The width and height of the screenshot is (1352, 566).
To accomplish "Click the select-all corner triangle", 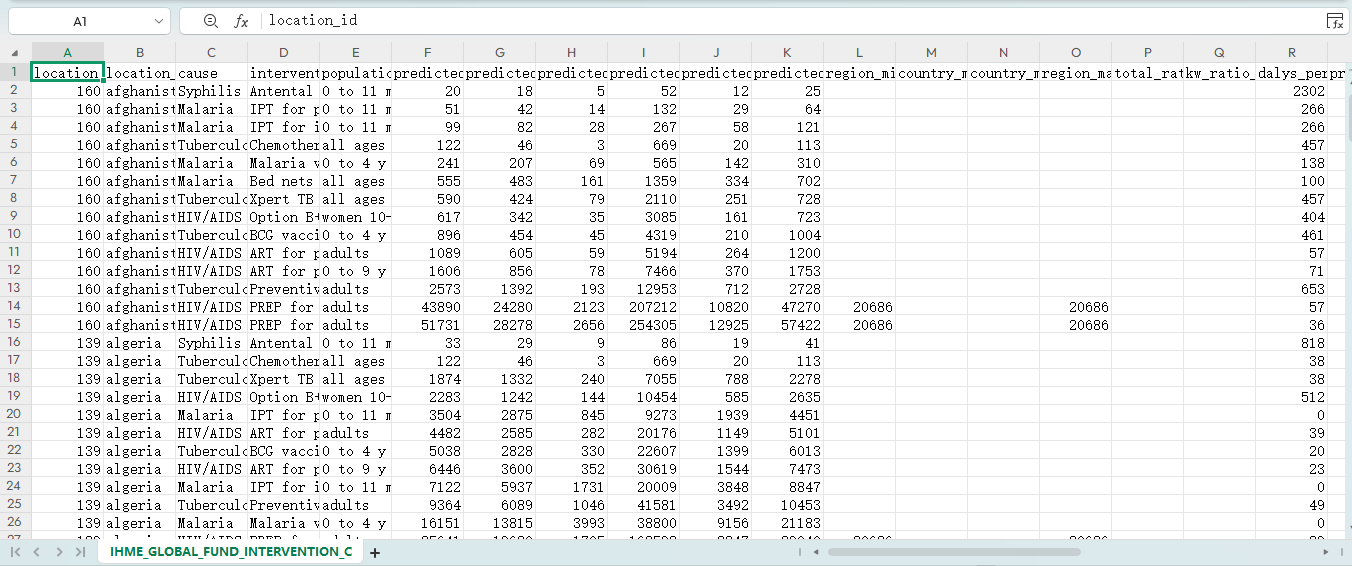I will 15,53.
